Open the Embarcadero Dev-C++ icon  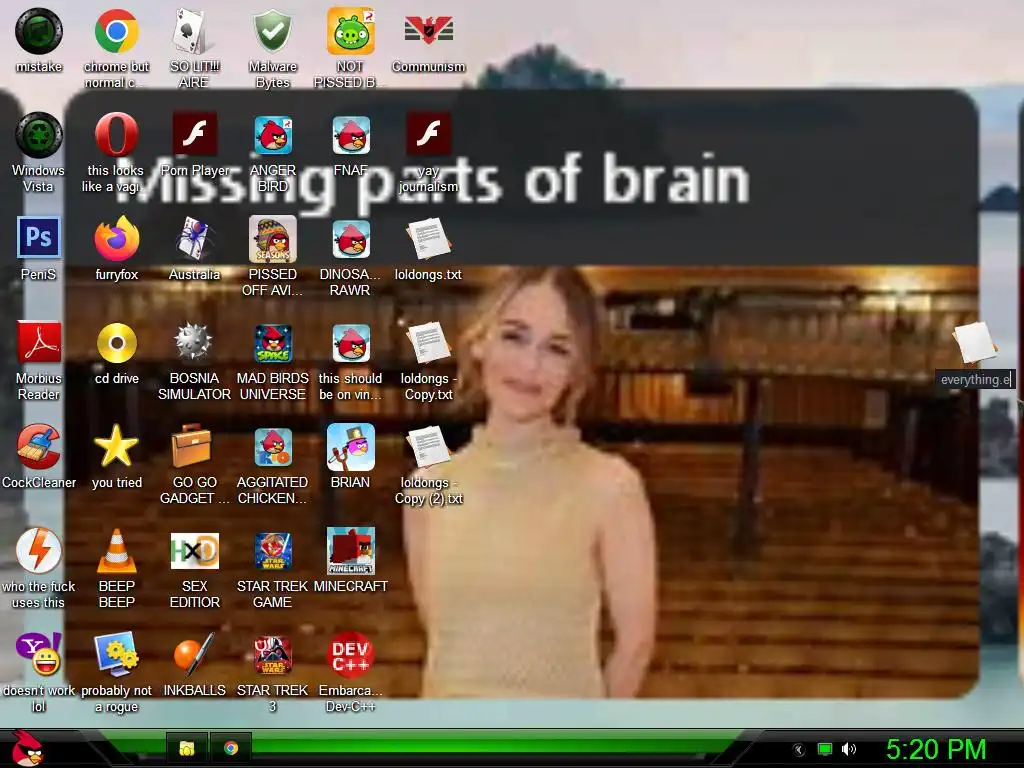[x=351, y=655]
